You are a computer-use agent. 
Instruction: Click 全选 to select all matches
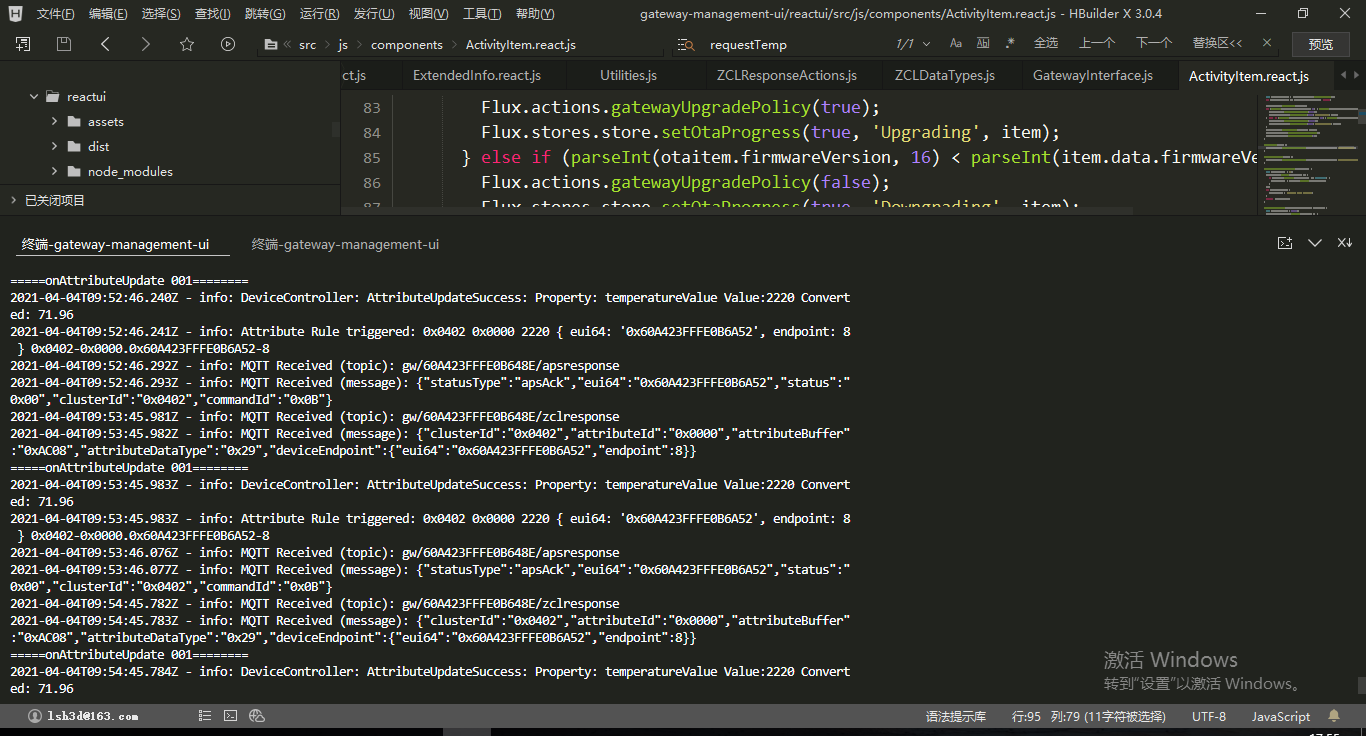click(x=1046, y=44)
